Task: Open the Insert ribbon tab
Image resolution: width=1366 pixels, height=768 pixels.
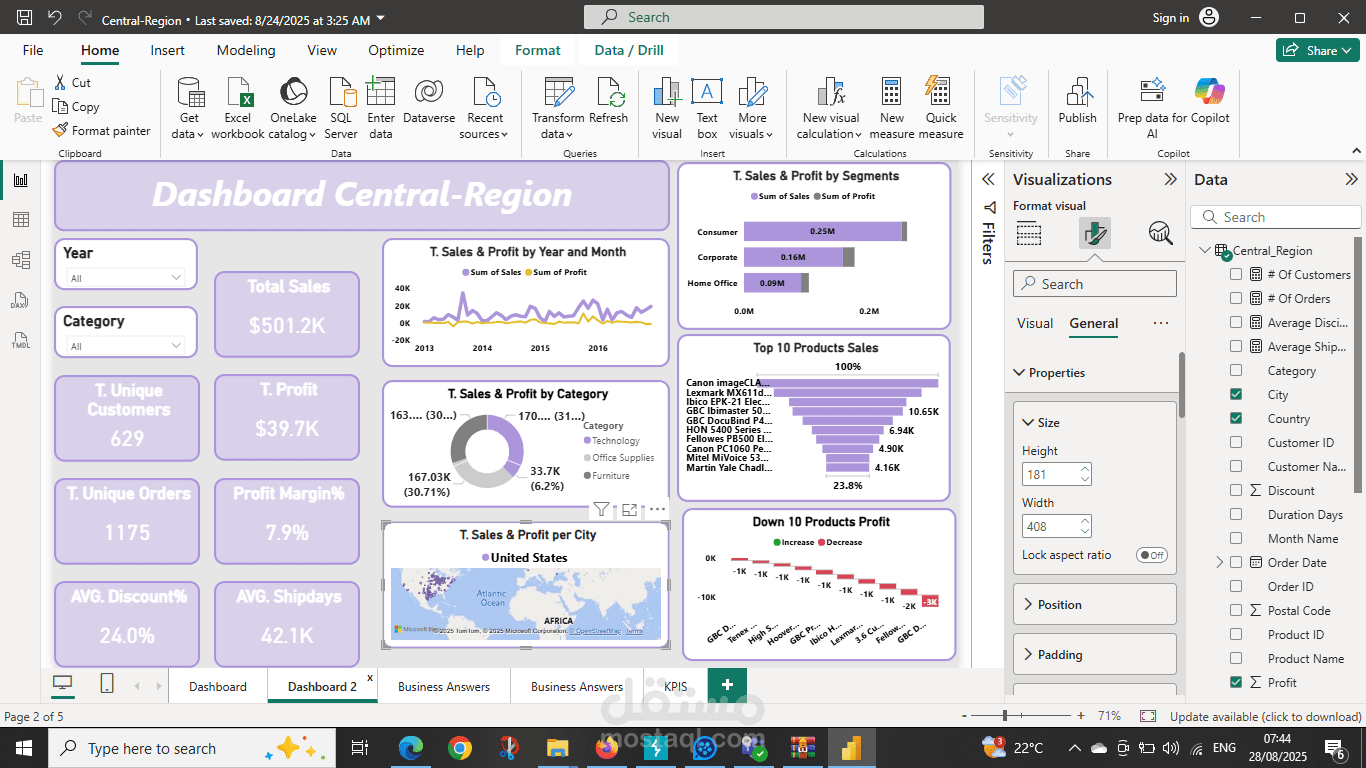Action: [167, 50]
